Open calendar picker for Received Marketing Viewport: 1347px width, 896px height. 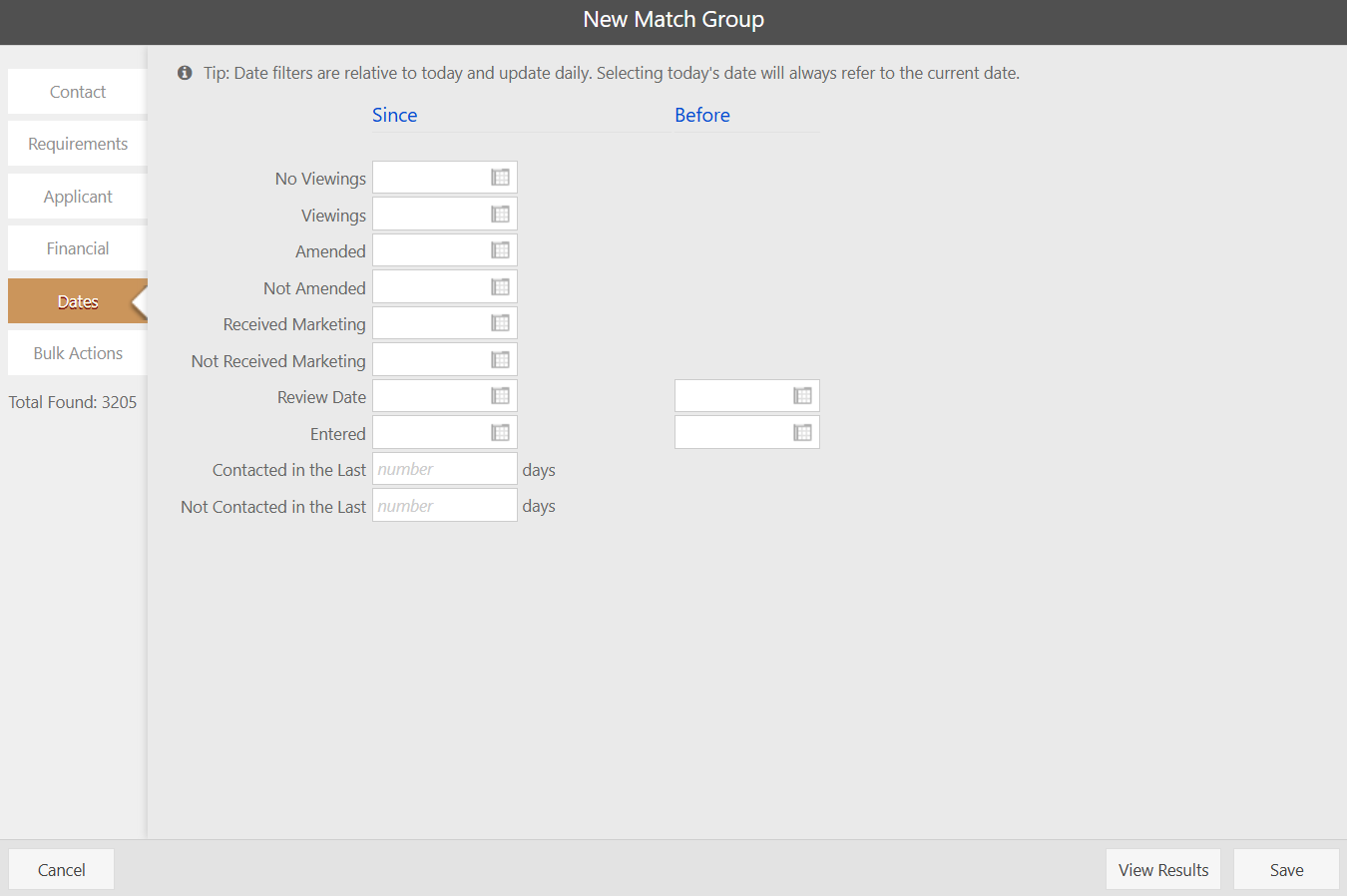click(500, 323)
